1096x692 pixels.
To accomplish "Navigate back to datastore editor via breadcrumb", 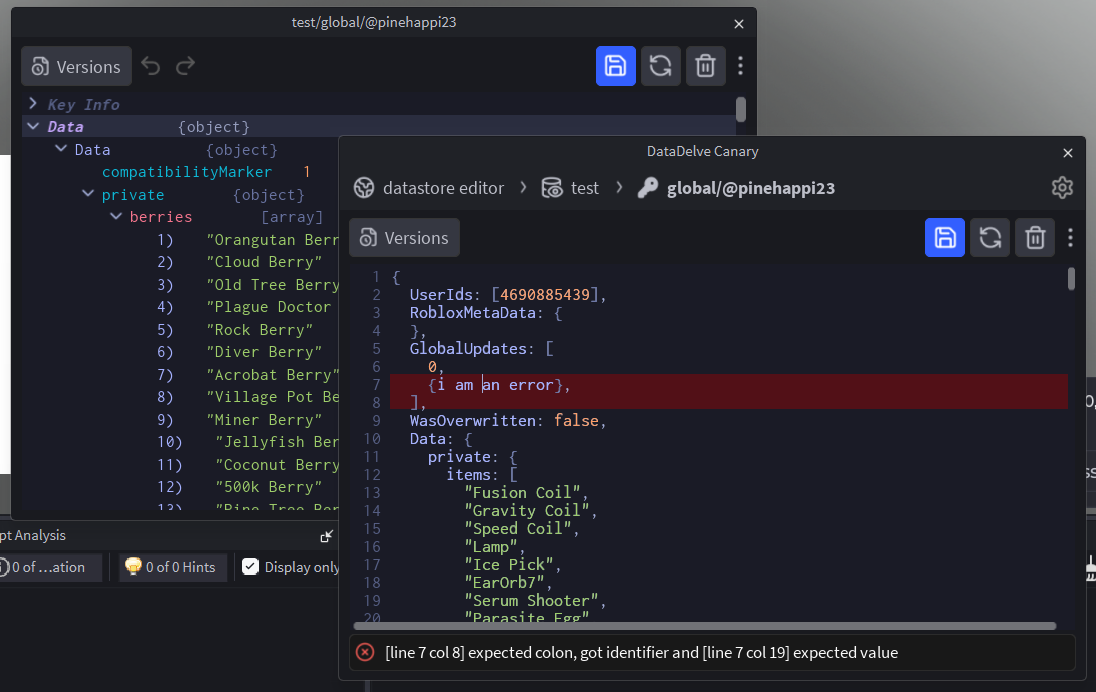I will pos(441,187).
